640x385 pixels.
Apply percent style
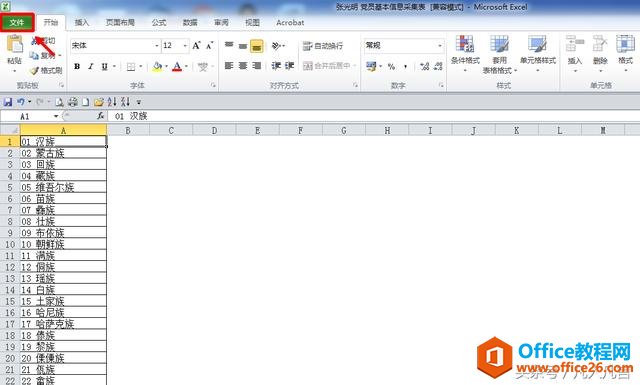tap(391, 66)
